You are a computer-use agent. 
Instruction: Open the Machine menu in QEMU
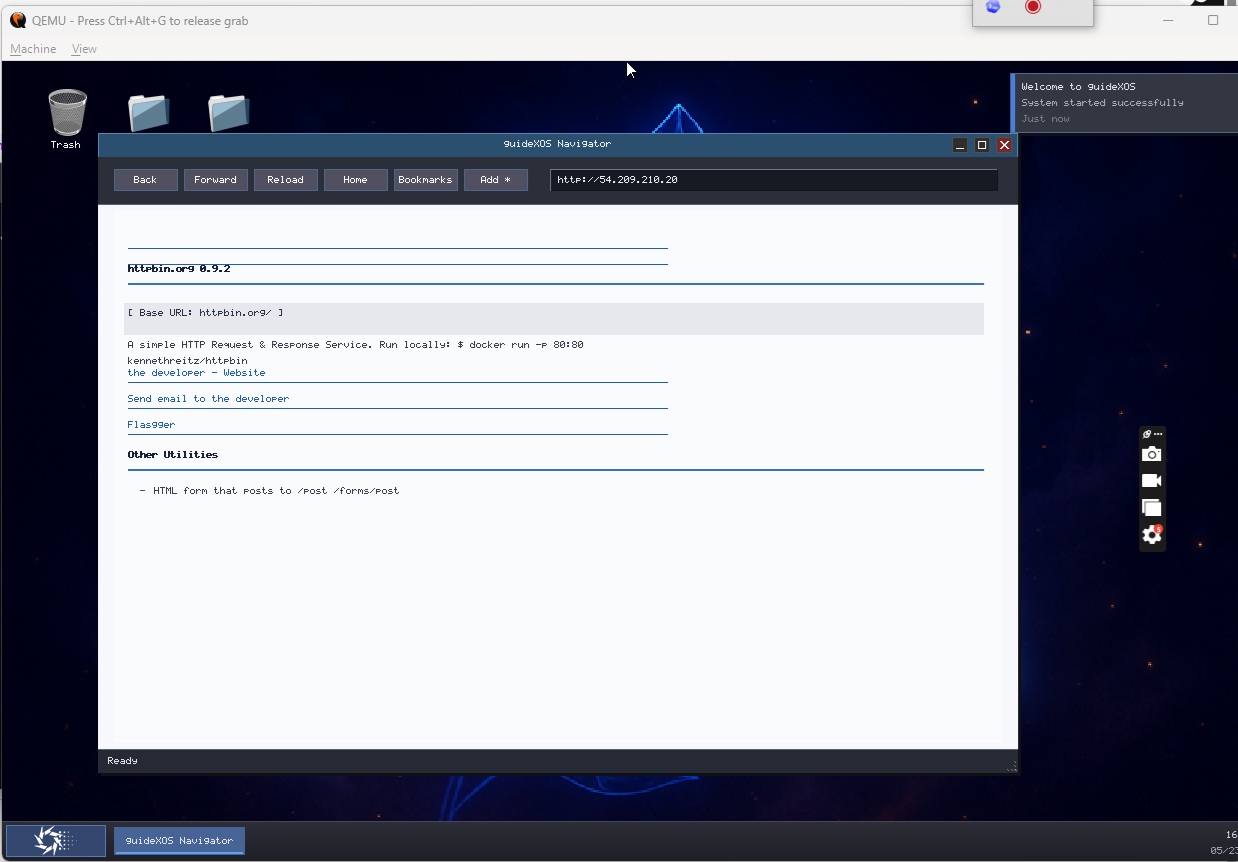click(33, 49)
